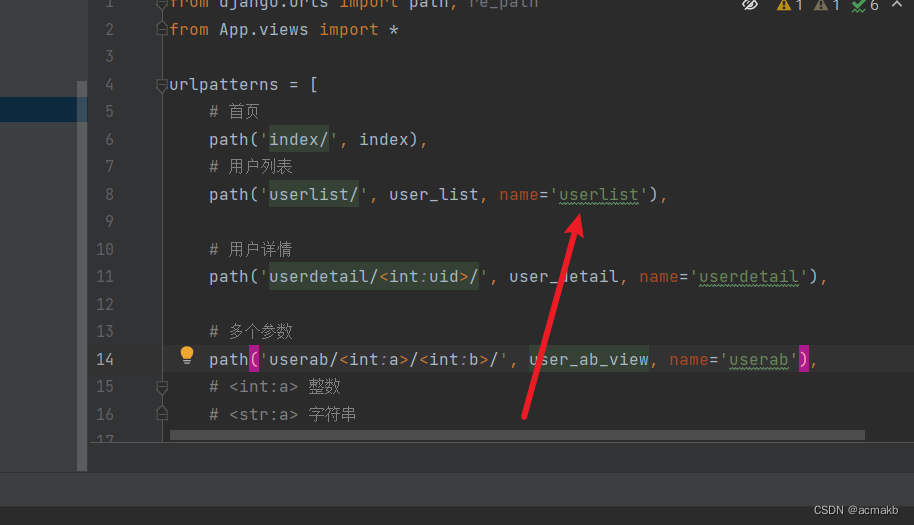Image resolution: width=914 pixels, height=525 pixels.
Task: Click the '# <str:a> 字符串' comment
Action: pyautogui.click(x=283, y=414)
